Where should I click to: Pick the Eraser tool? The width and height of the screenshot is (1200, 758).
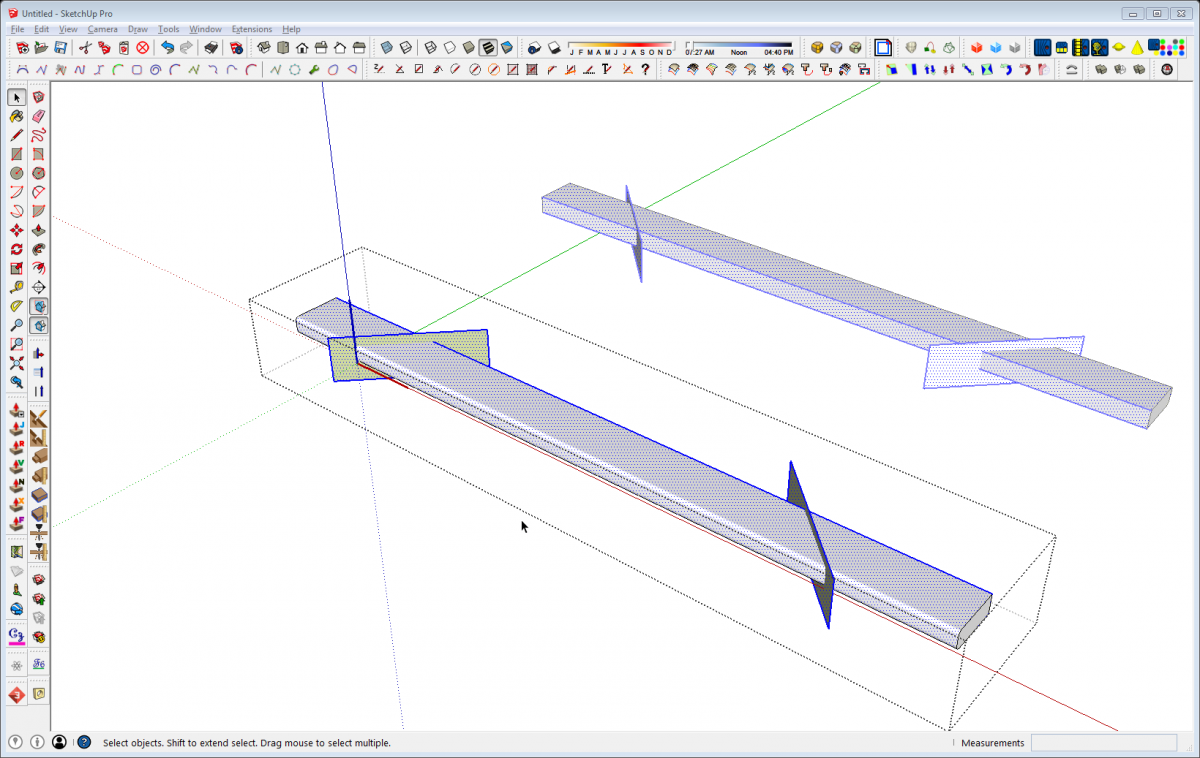pyautogui.click(x=38, y=116)
